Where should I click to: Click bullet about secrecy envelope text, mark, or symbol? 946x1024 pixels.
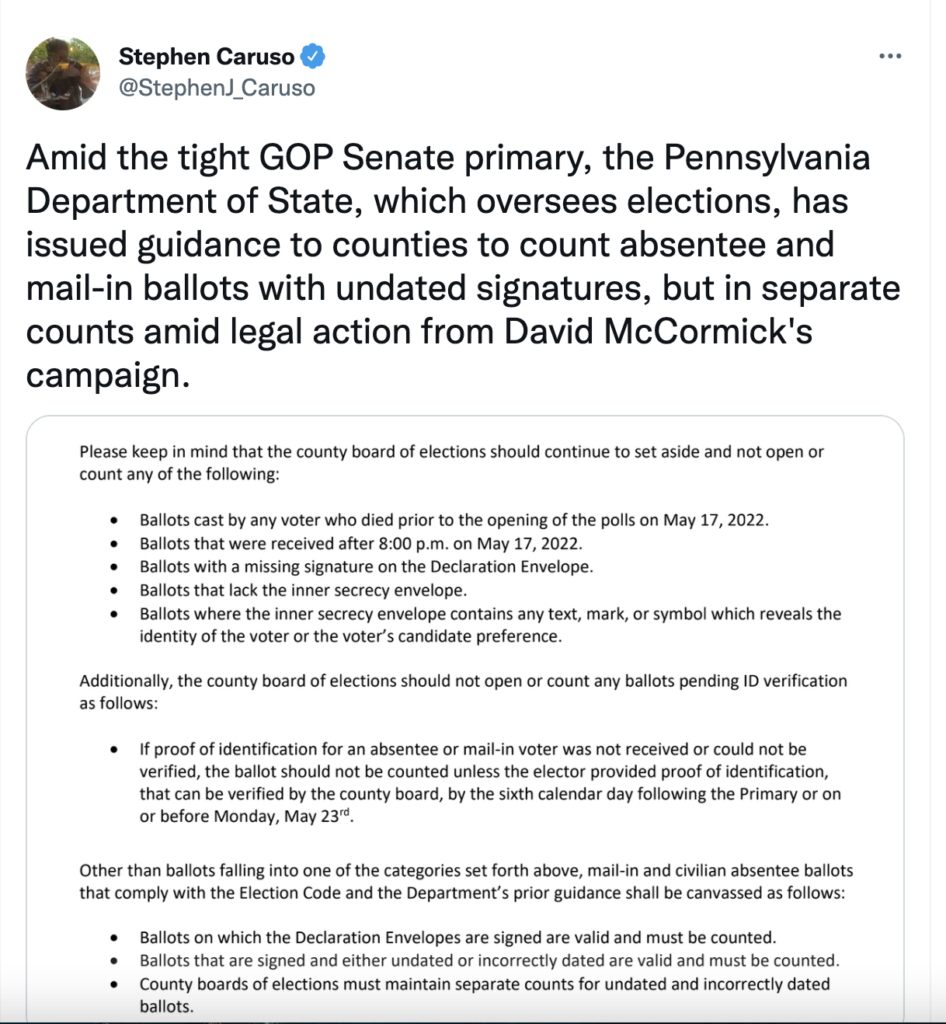[490, 623]
